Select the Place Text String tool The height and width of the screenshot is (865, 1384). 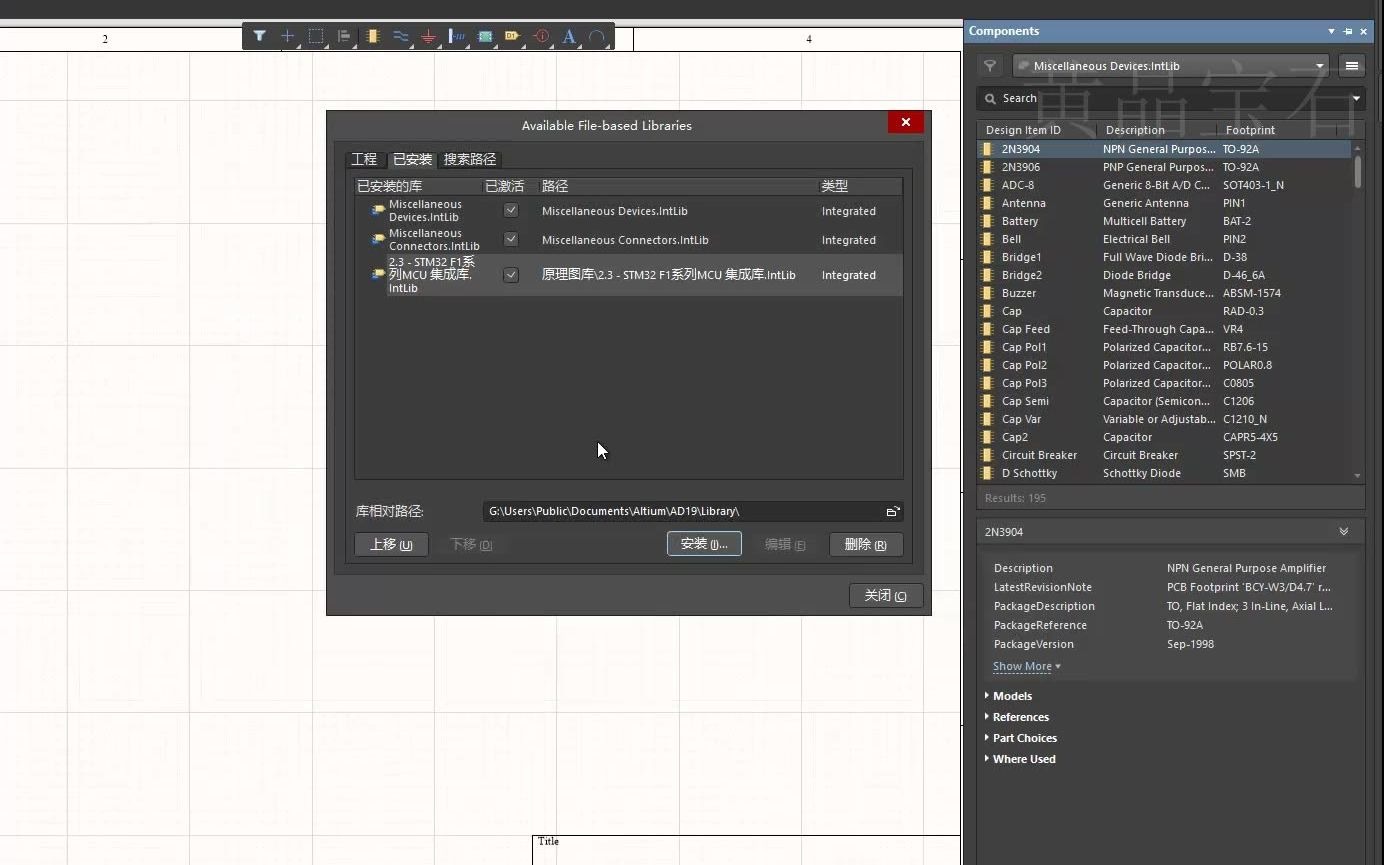(569, 36)
